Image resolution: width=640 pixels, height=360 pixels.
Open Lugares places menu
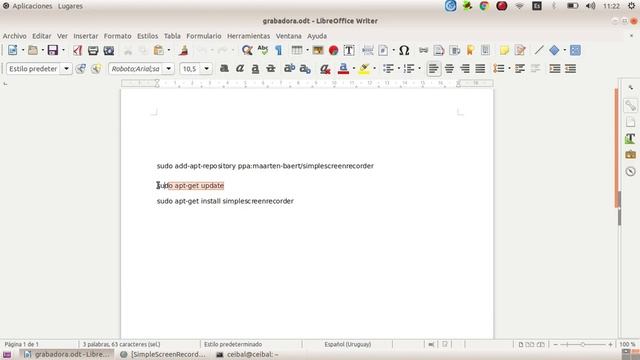[70, 6]
